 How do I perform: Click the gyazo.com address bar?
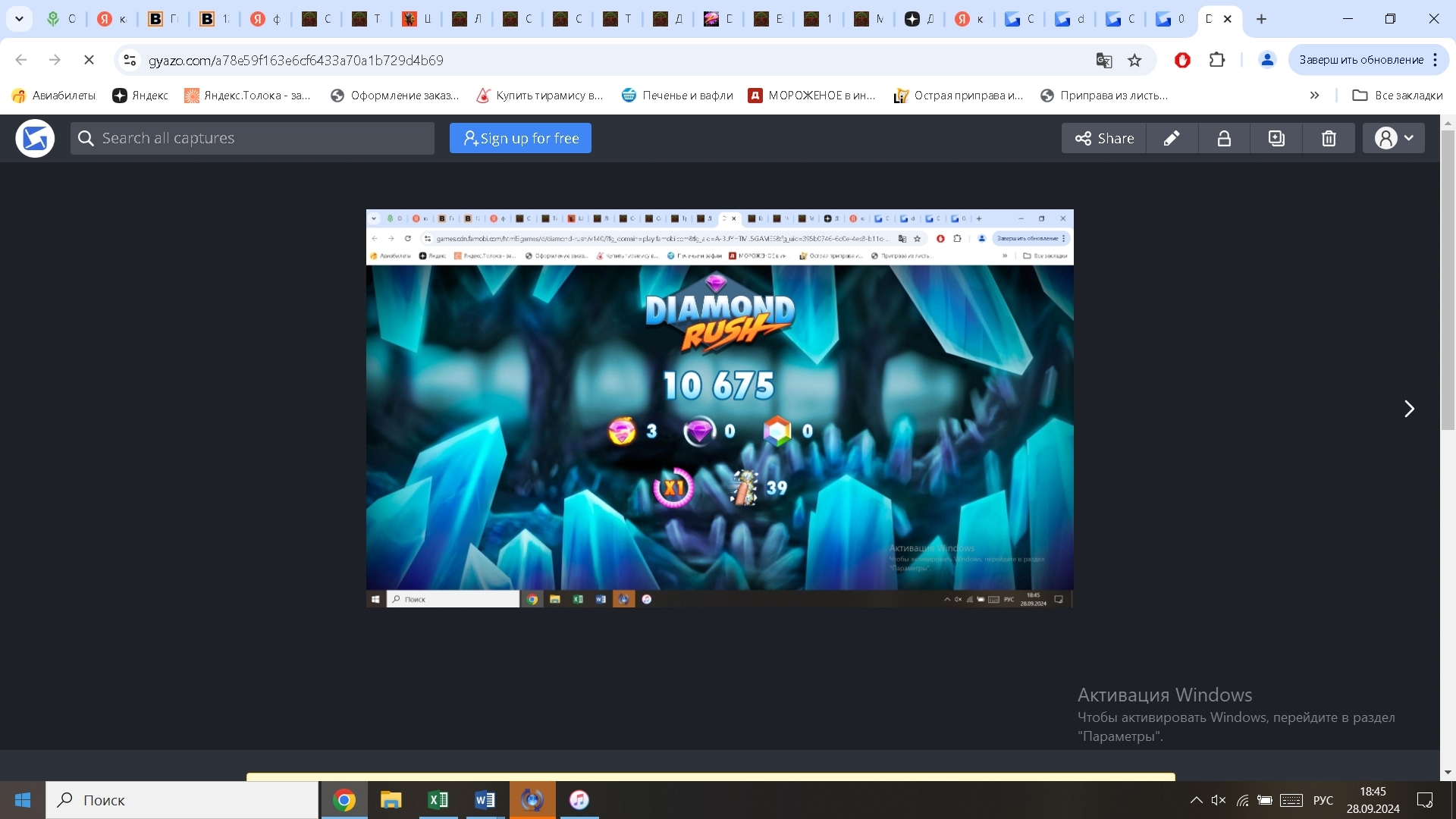pyautogui.click(x=607, y=60)
